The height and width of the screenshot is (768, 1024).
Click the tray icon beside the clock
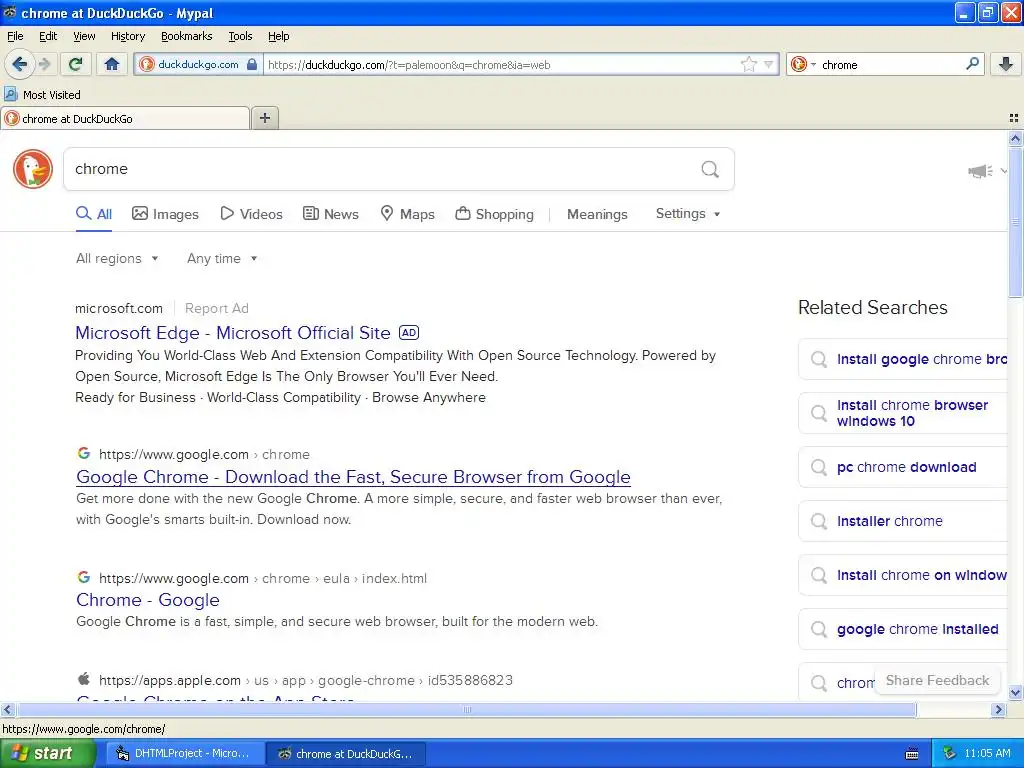point(949,753)
